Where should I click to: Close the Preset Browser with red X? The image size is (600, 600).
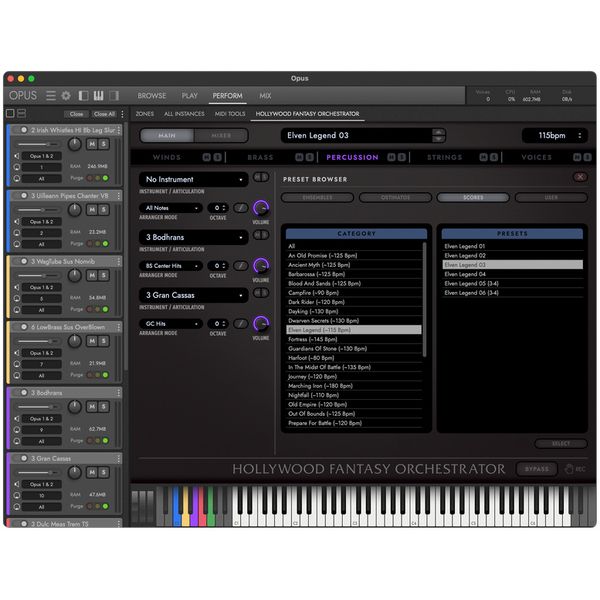[580, 177]
